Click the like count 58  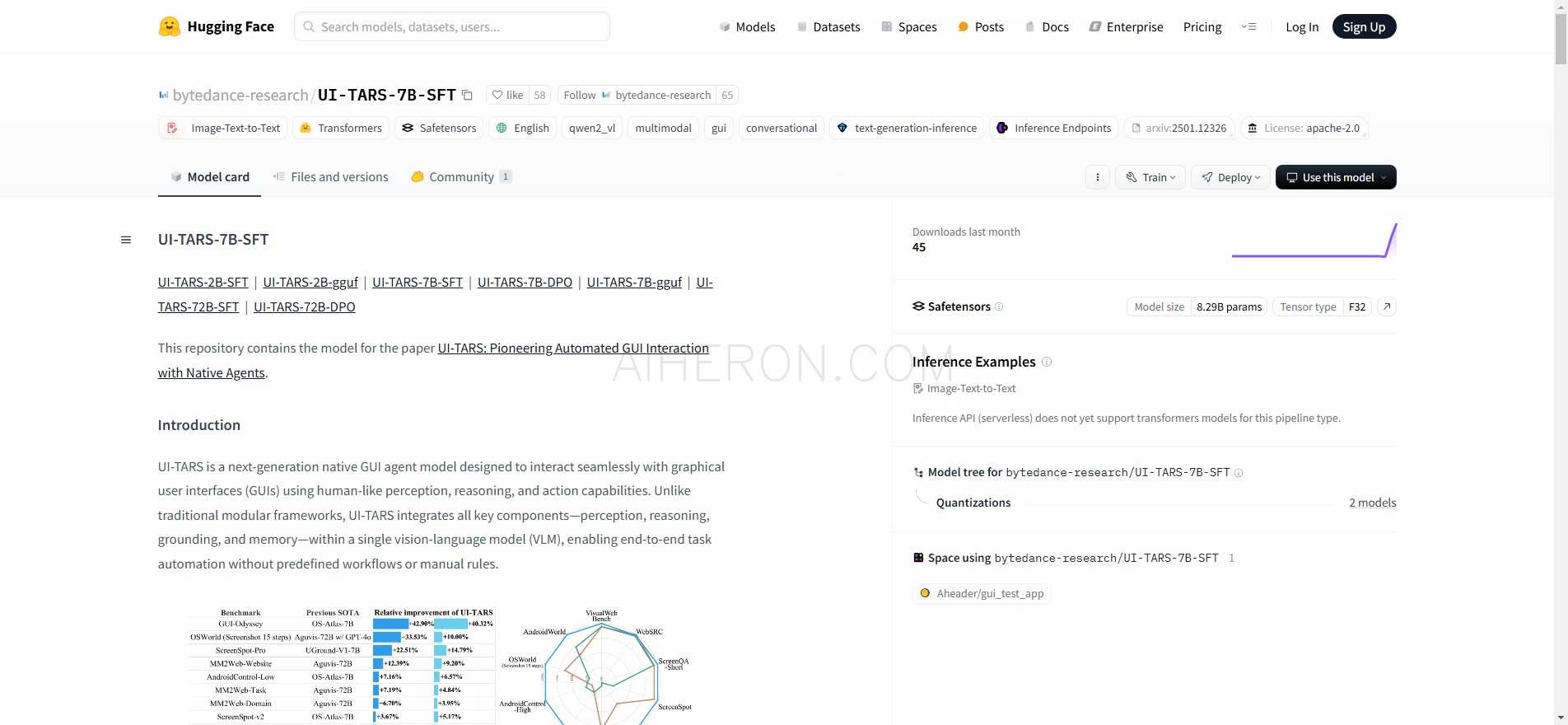(539, 95)
